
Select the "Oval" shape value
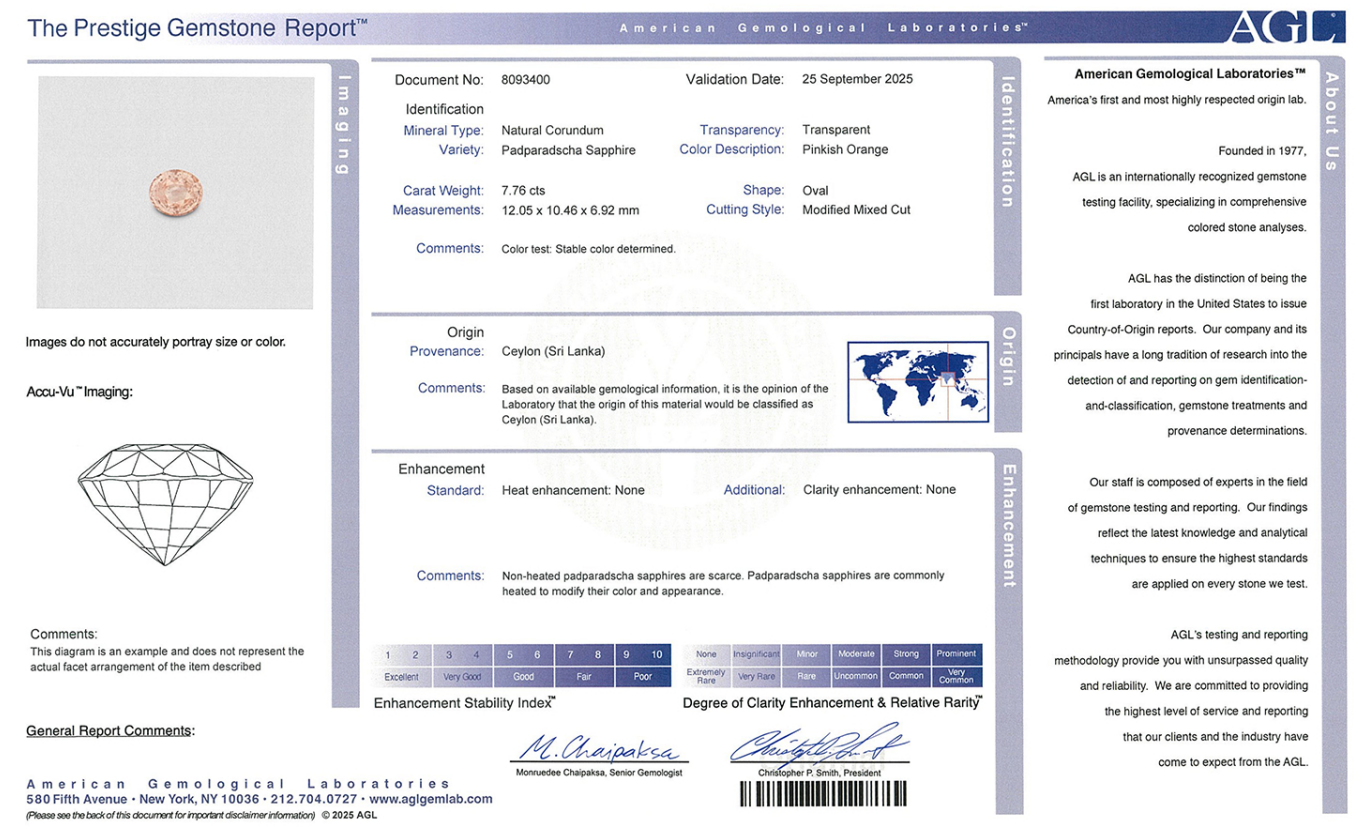[815, 190]
